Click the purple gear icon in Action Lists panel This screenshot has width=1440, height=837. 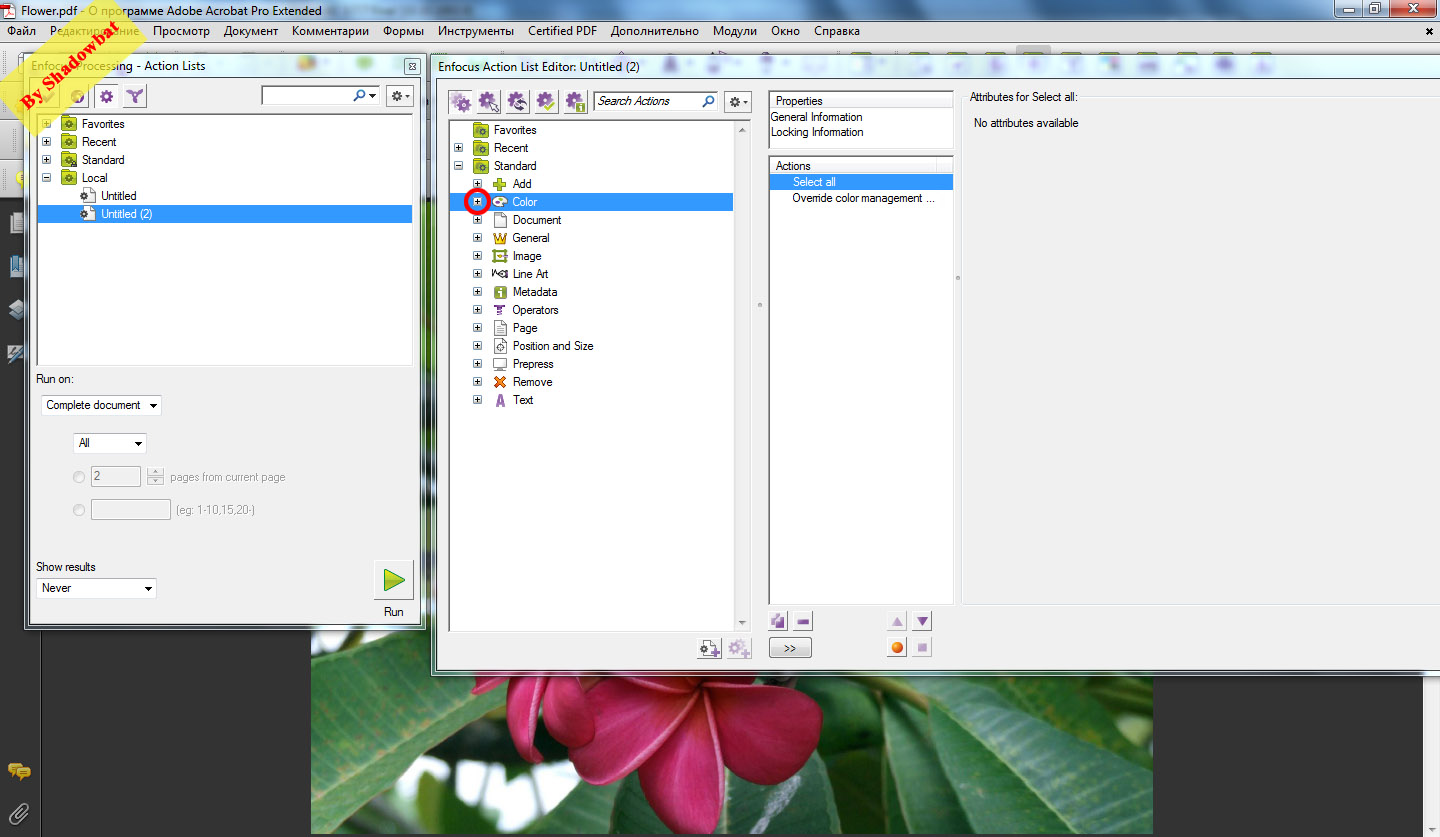point(106,96)
